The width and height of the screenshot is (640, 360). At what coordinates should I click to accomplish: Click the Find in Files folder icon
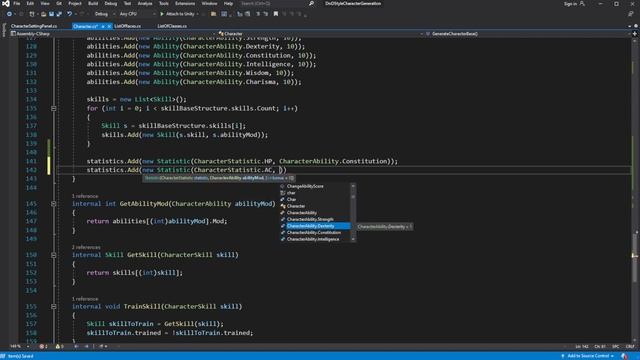pos(213,14)
